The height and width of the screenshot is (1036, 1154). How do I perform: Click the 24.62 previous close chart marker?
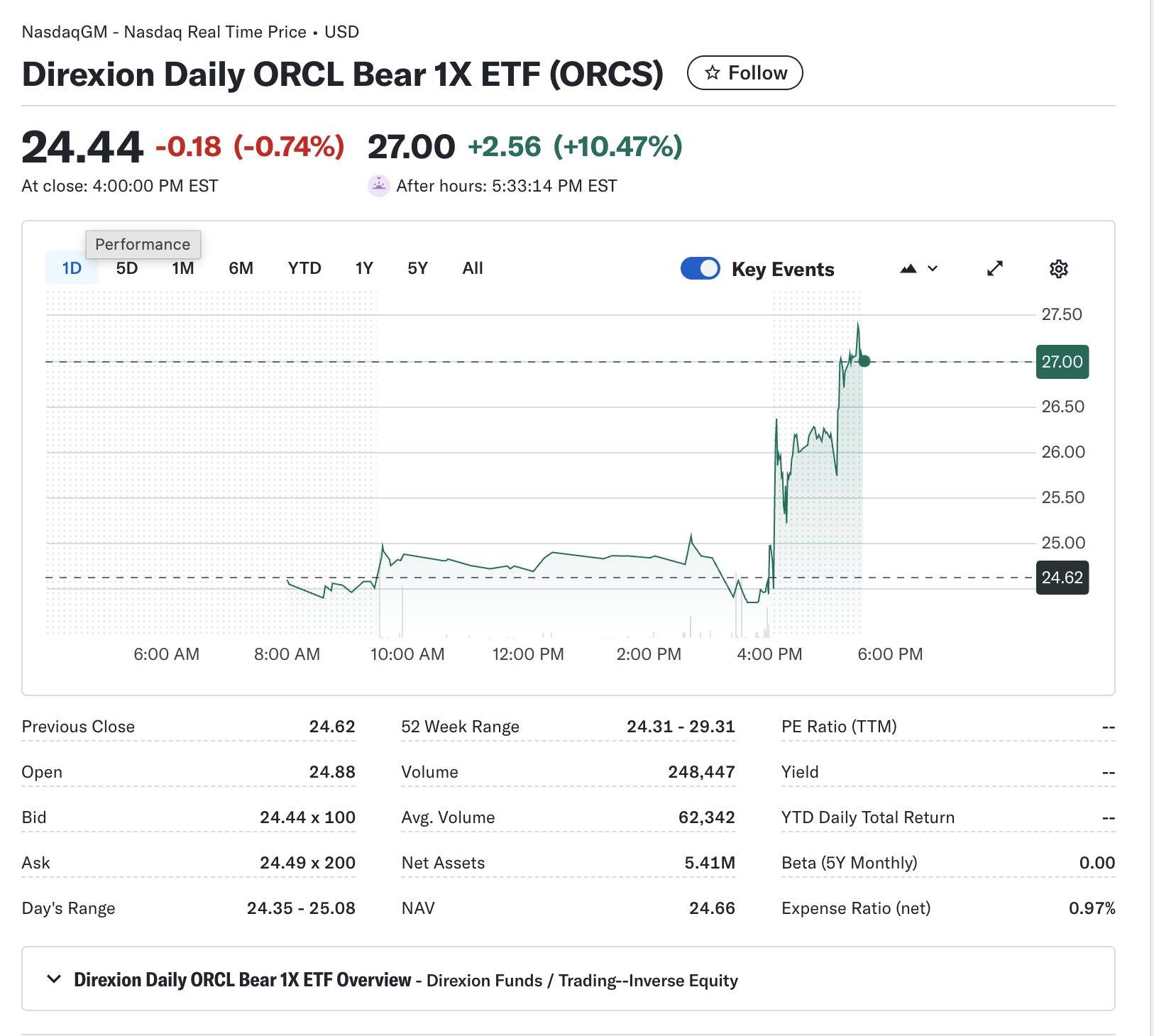point(1062,578)
